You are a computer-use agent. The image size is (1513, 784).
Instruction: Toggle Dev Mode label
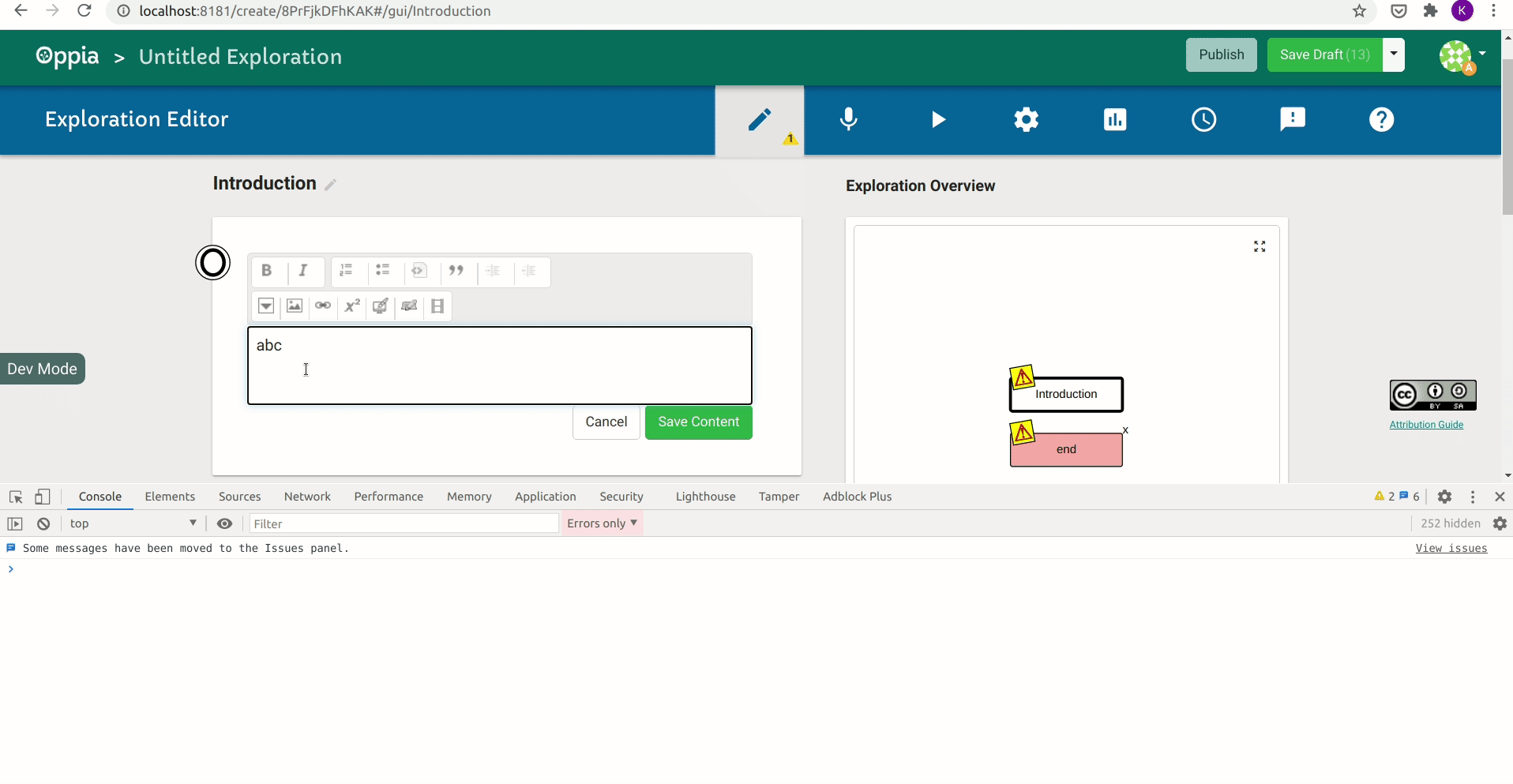[x=42, y=369]
